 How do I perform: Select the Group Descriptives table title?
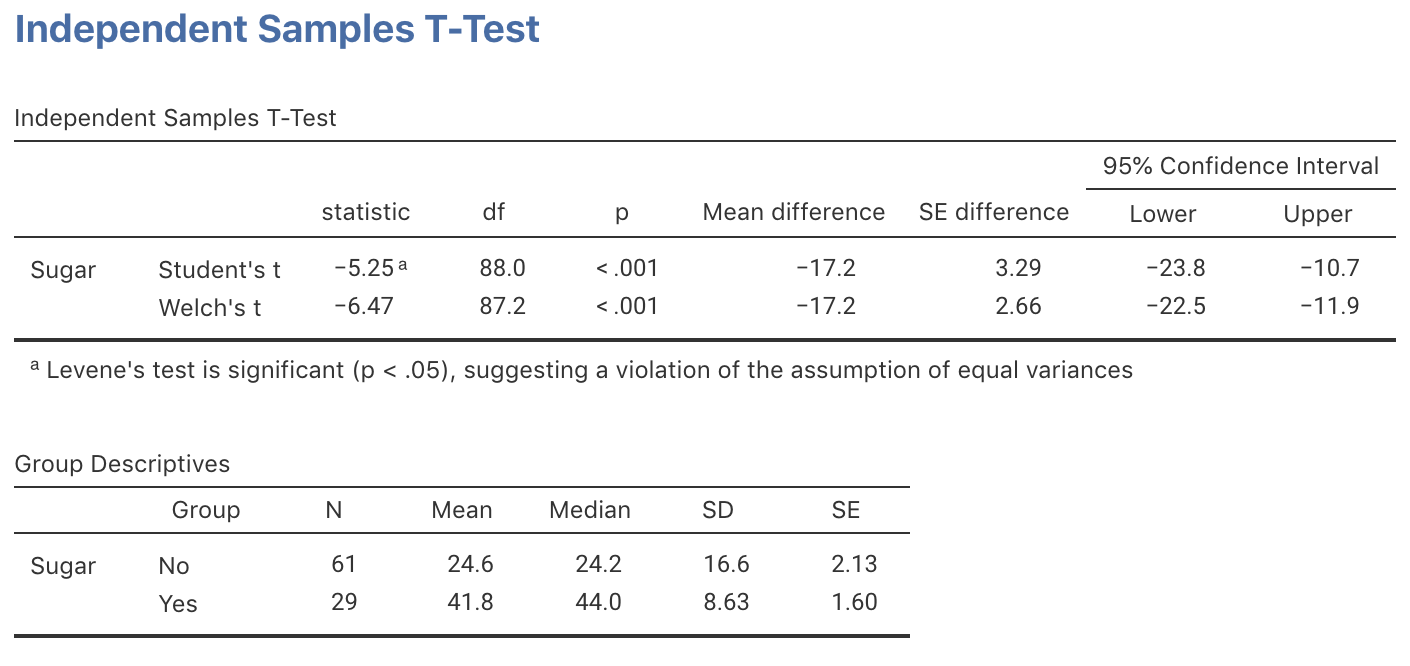[122, 464]
